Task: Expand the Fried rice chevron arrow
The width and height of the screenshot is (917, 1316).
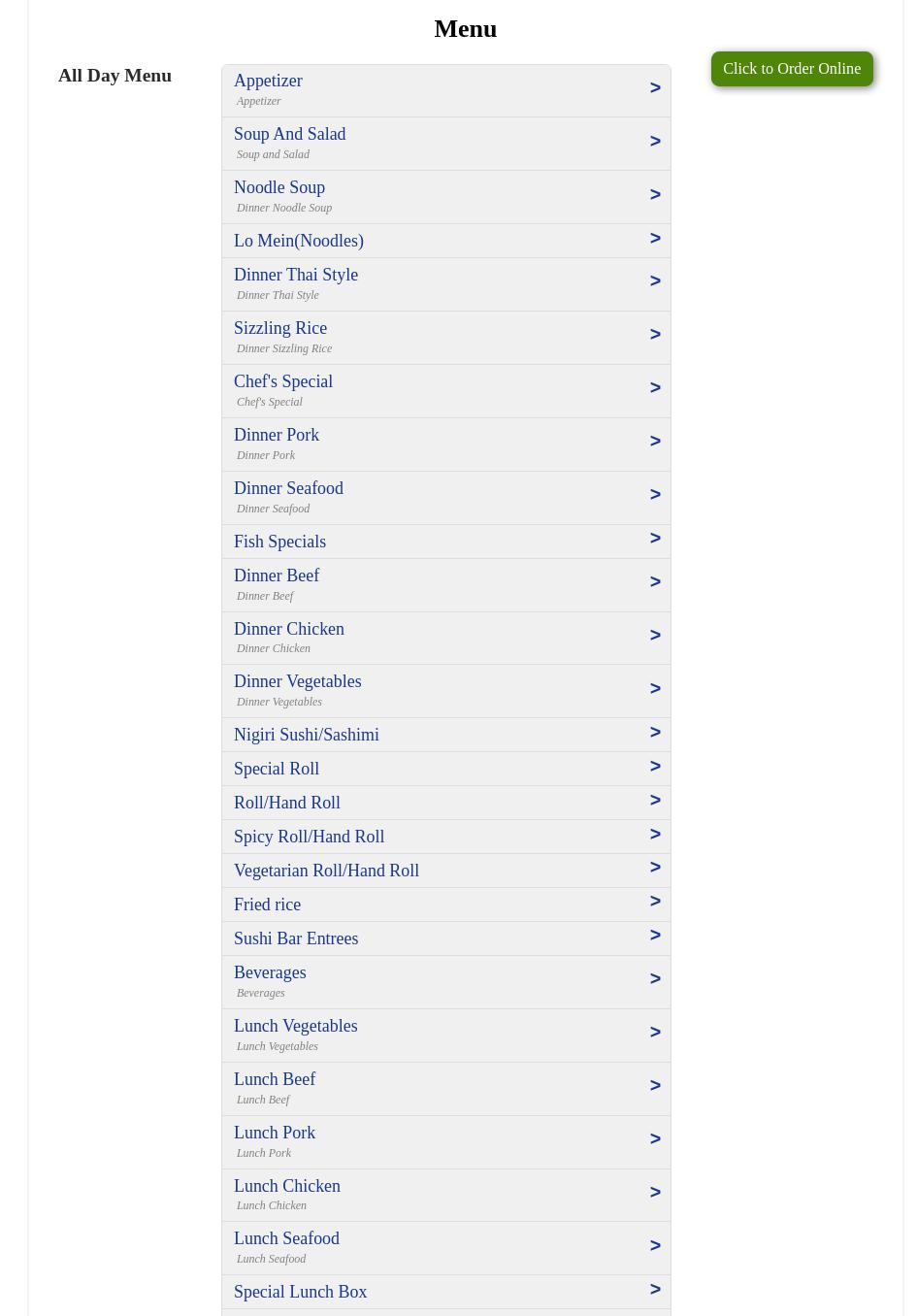Action: click(x=655, y=902)
